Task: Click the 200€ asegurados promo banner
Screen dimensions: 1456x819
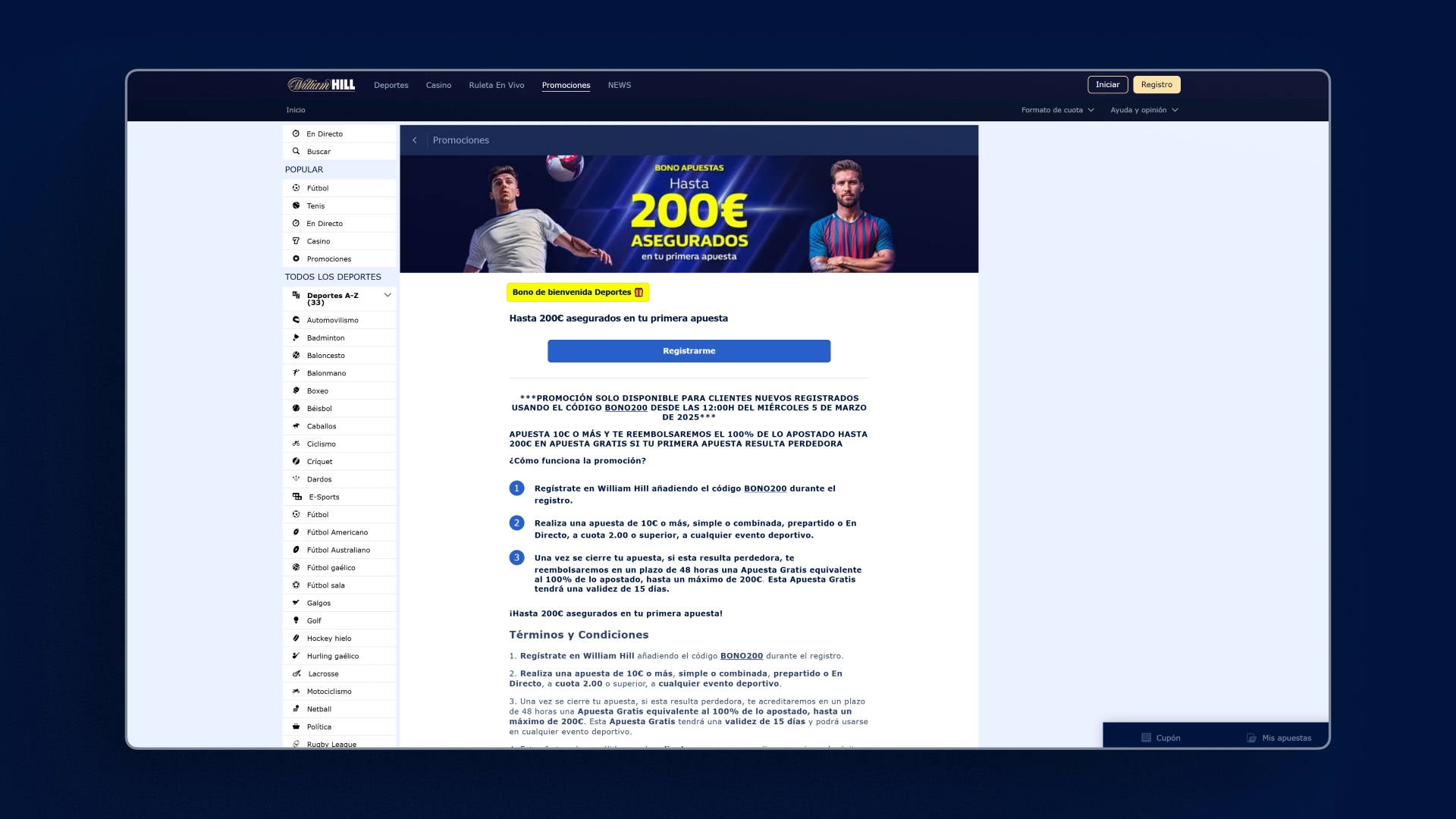Action: click(689, 214)
